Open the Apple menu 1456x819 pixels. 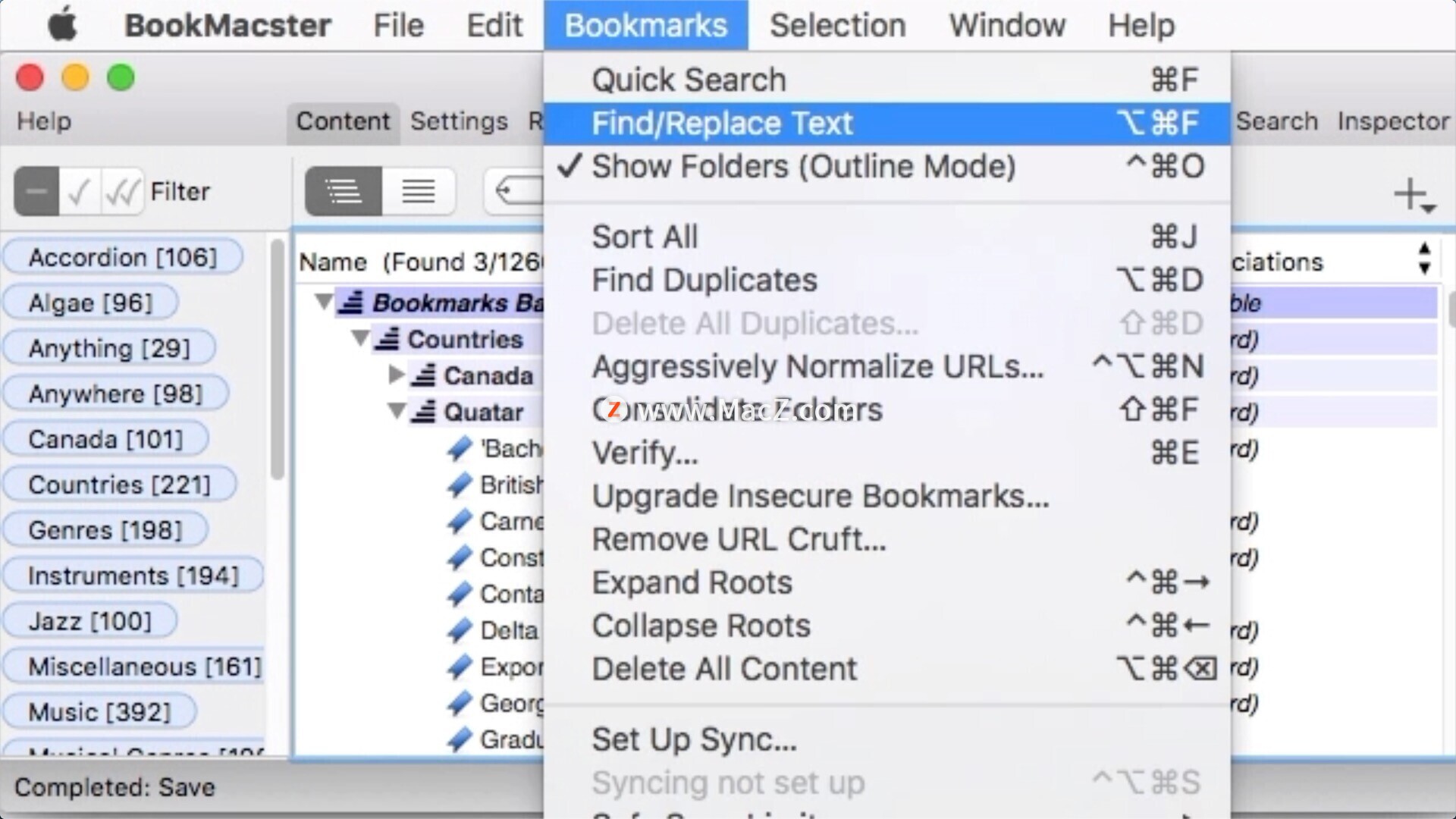62,25
